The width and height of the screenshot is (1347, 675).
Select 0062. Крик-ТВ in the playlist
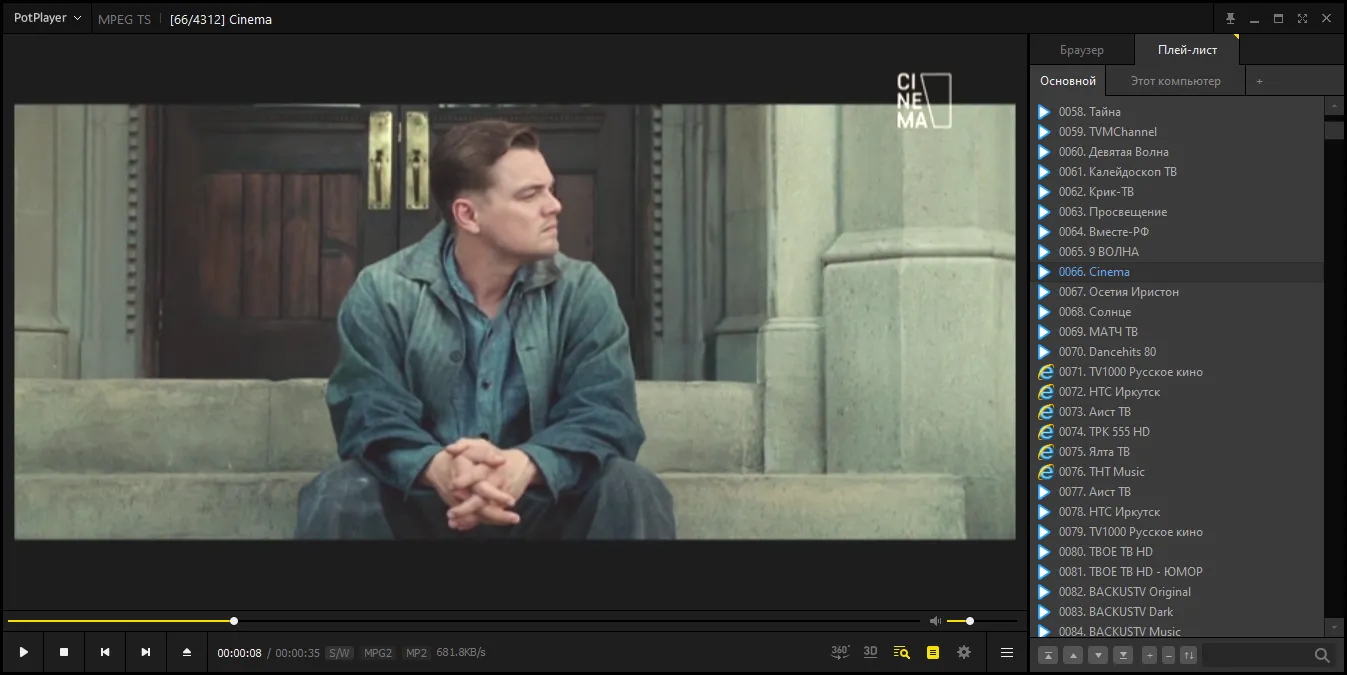click(1176, 192)
